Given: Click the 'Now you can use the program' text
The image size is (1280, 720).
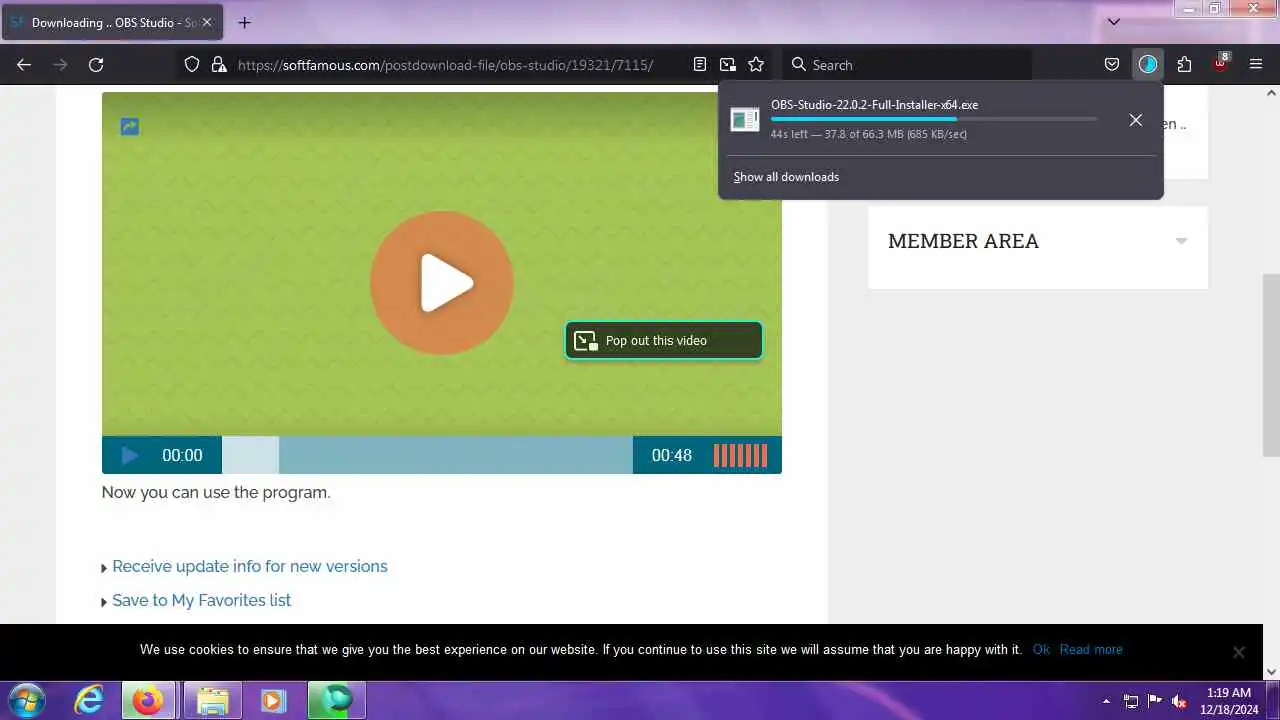Looking at the screenshot, I should click(x=216, y=492).
